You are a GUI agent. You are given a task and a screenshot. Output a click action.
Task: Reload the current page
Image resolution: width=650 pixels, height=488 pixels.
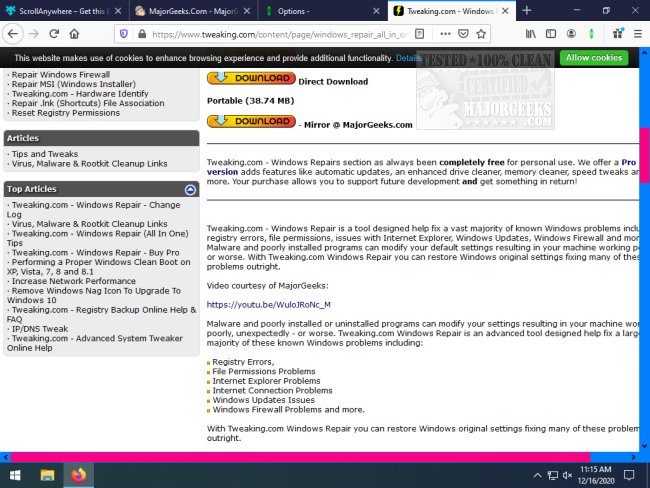click(x=54, y=34)
